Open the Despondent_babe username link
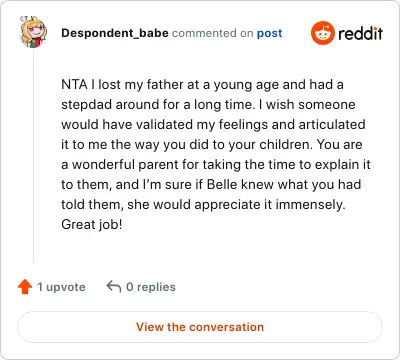 [115, 33]
